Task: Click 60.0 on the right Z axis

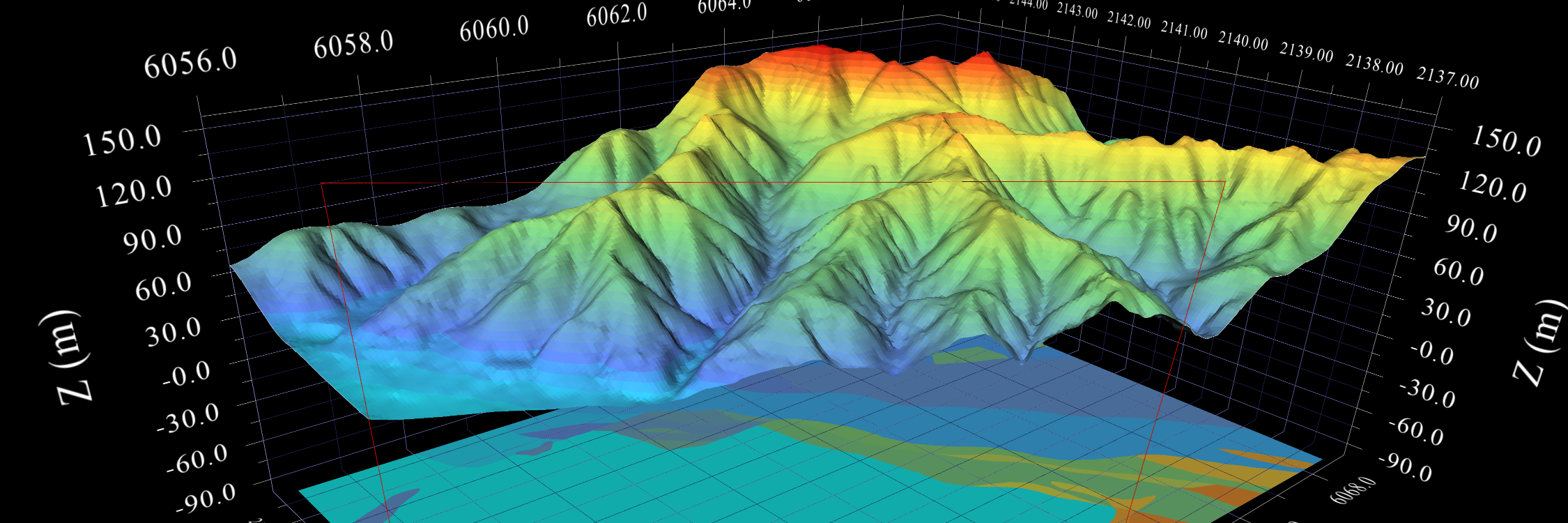Action: coord(1459,271)
